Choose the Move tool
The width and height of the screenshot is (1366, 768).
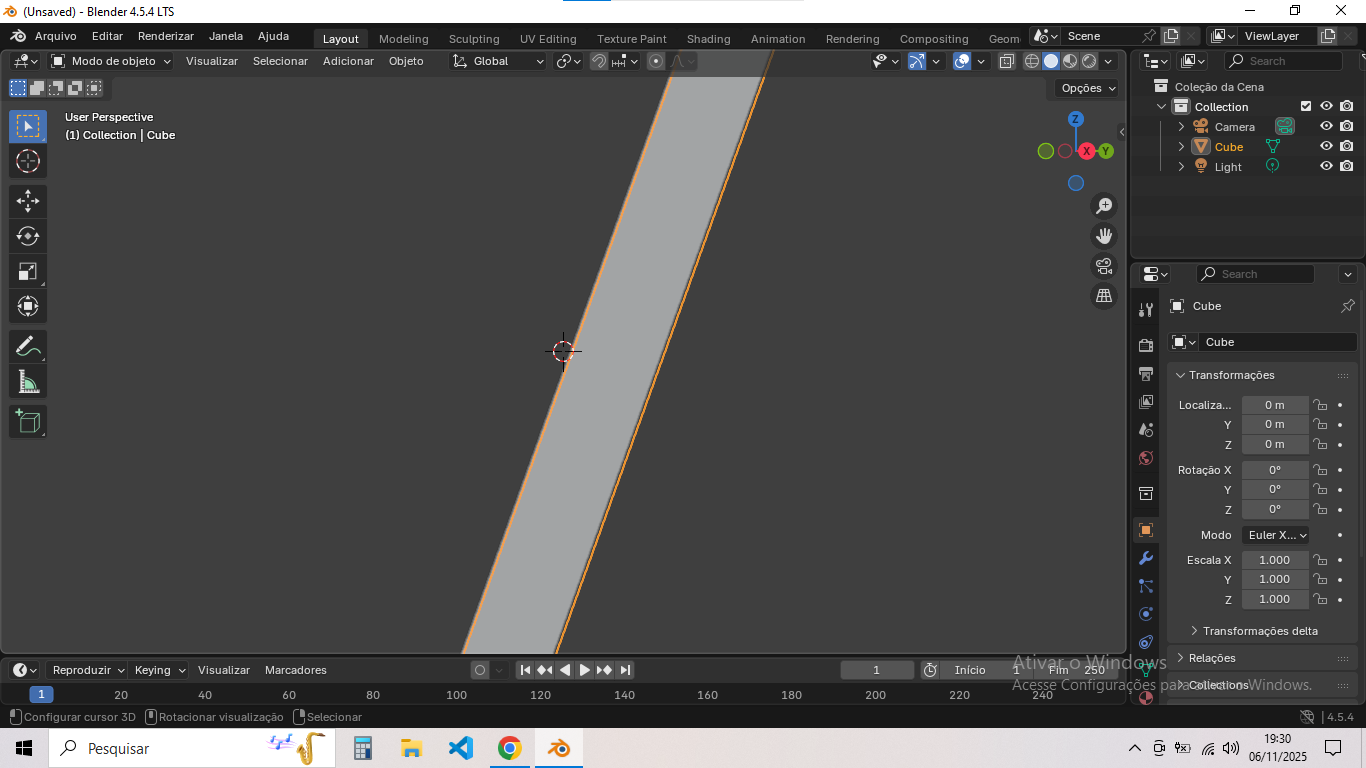click(x=28, y=201)
